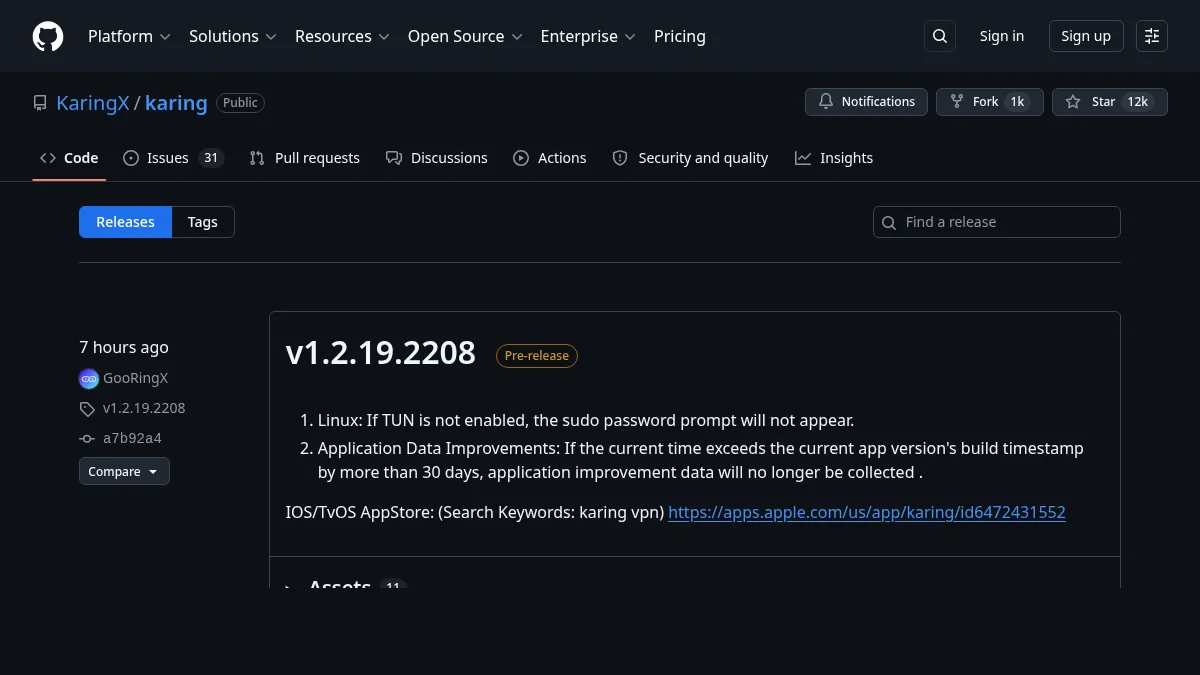1200x675 pixels.
Task: Click the Sign up button
Action: (x=1086, y=36)
